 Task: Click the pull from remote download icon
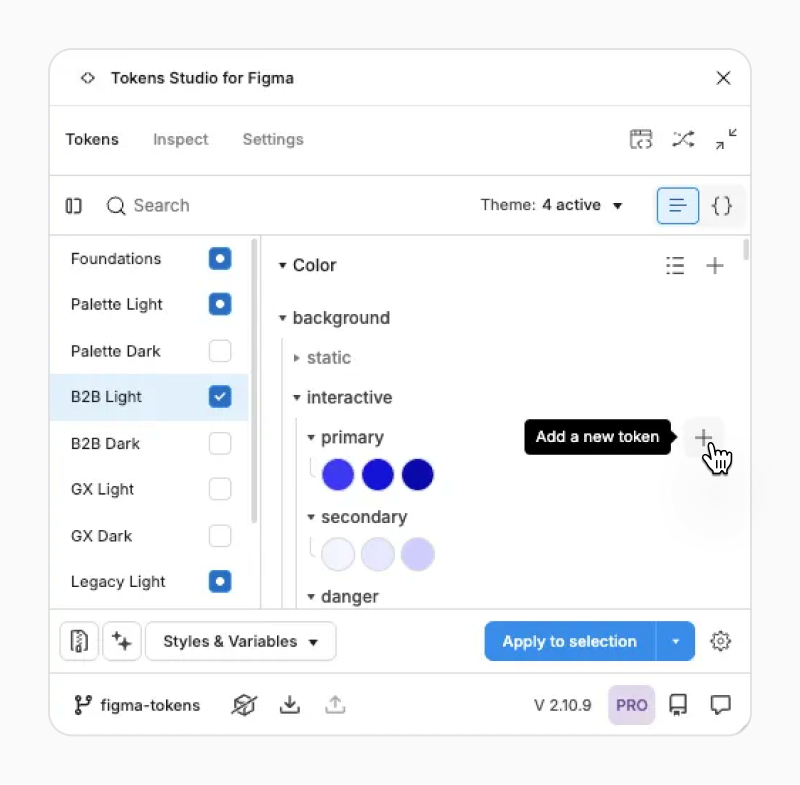tap(290, 705)
